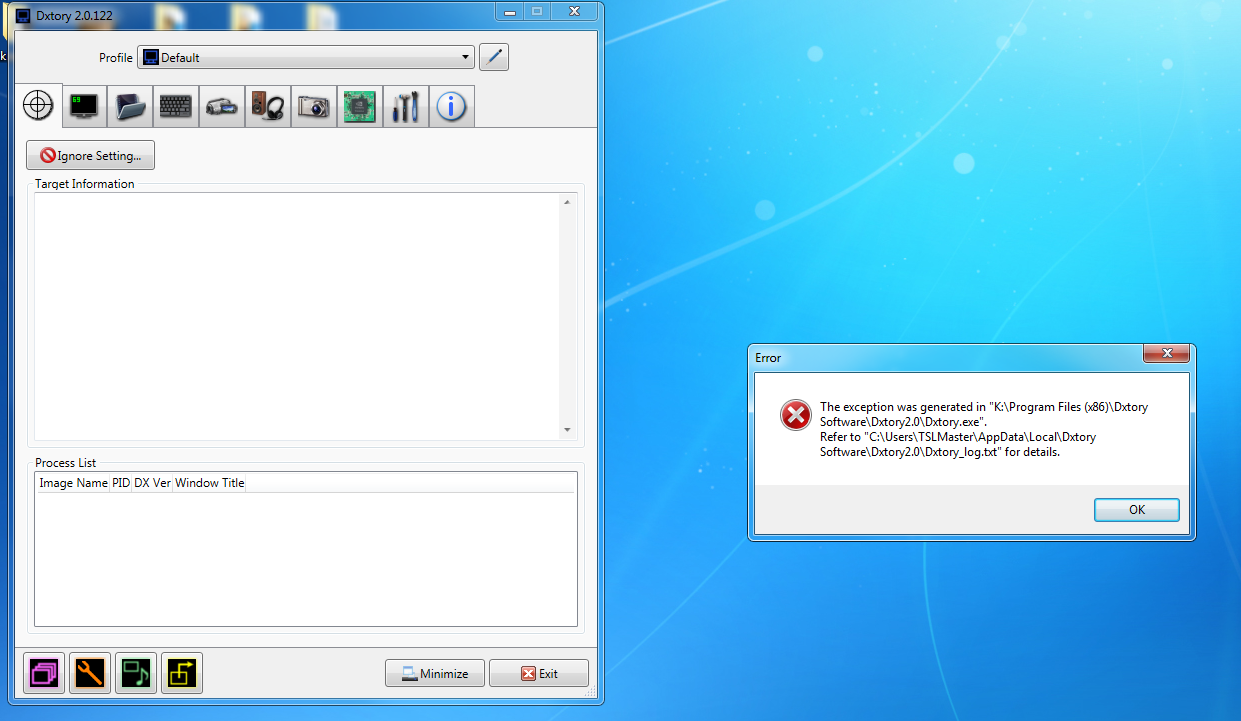Click the DX Ver column header
Screen dimensions: 1241x721
pos(152,483)
